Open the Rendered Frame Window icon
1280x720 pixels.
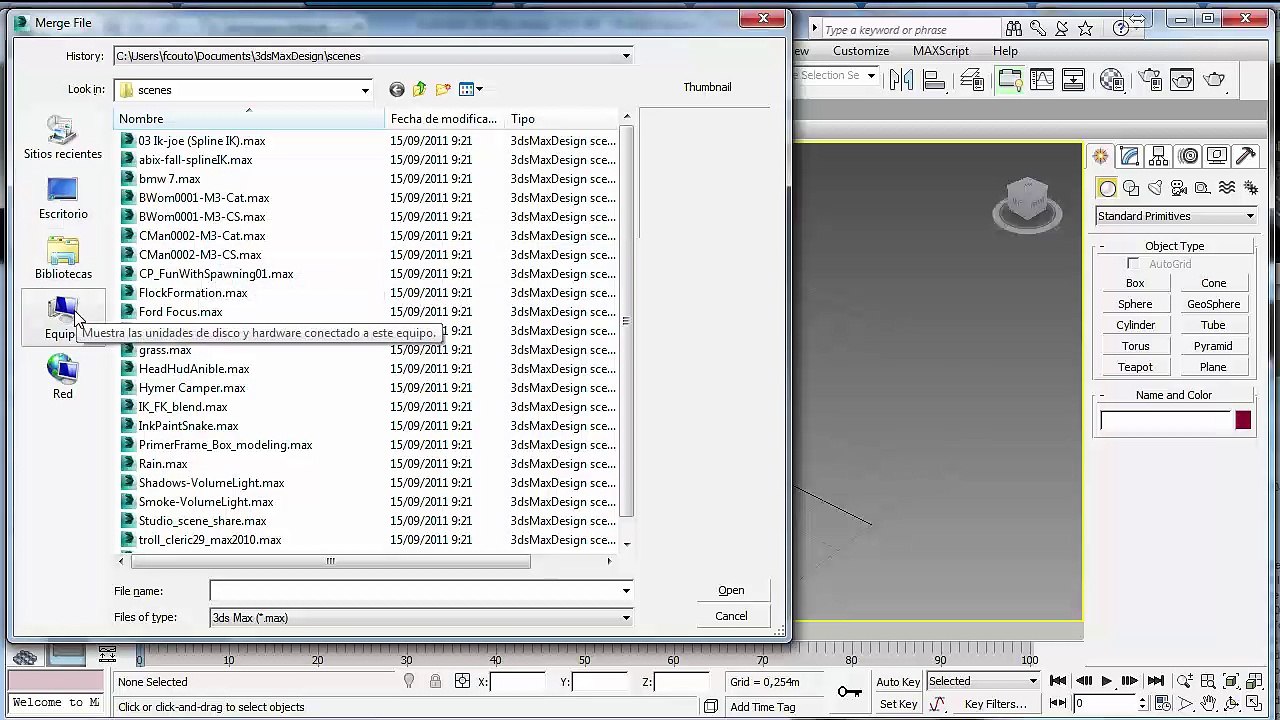pos(1182,80)
